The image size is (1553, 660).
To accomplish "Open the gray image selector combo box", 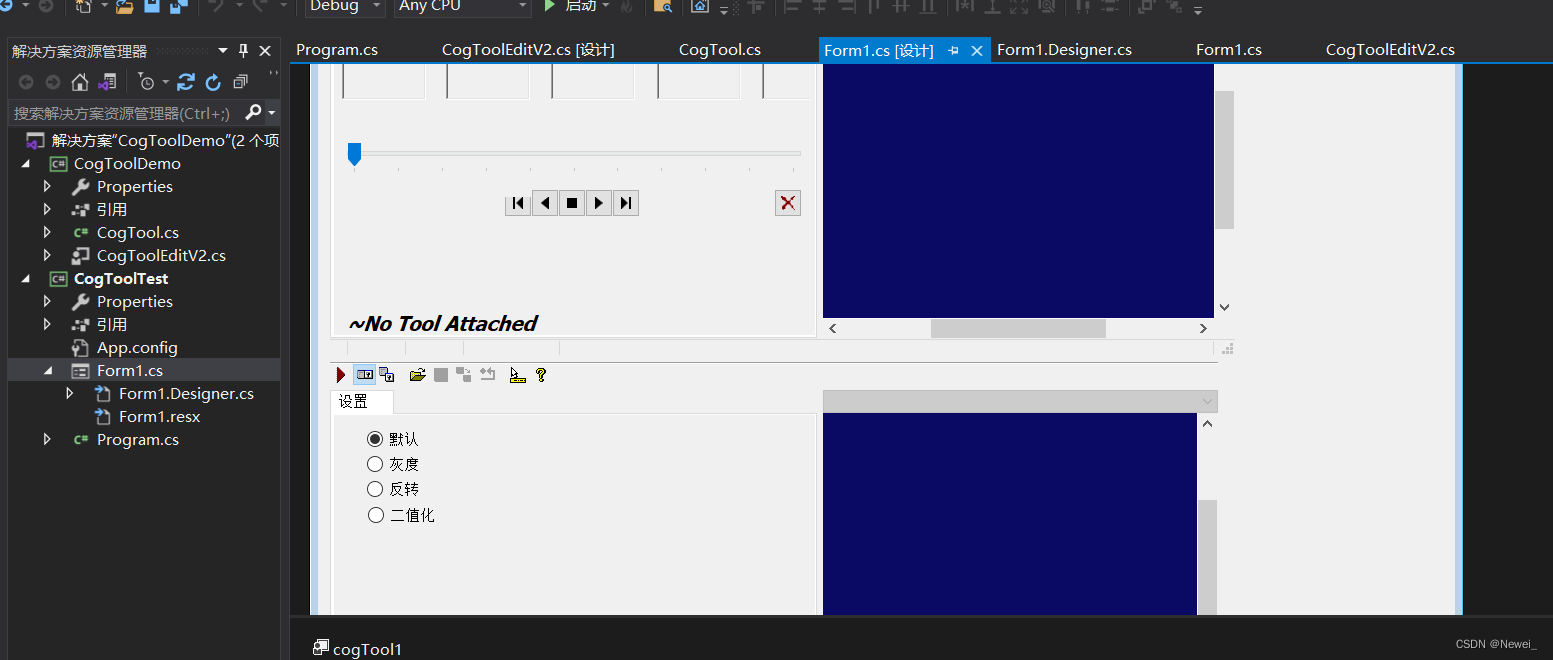I will coord(1020,401).
